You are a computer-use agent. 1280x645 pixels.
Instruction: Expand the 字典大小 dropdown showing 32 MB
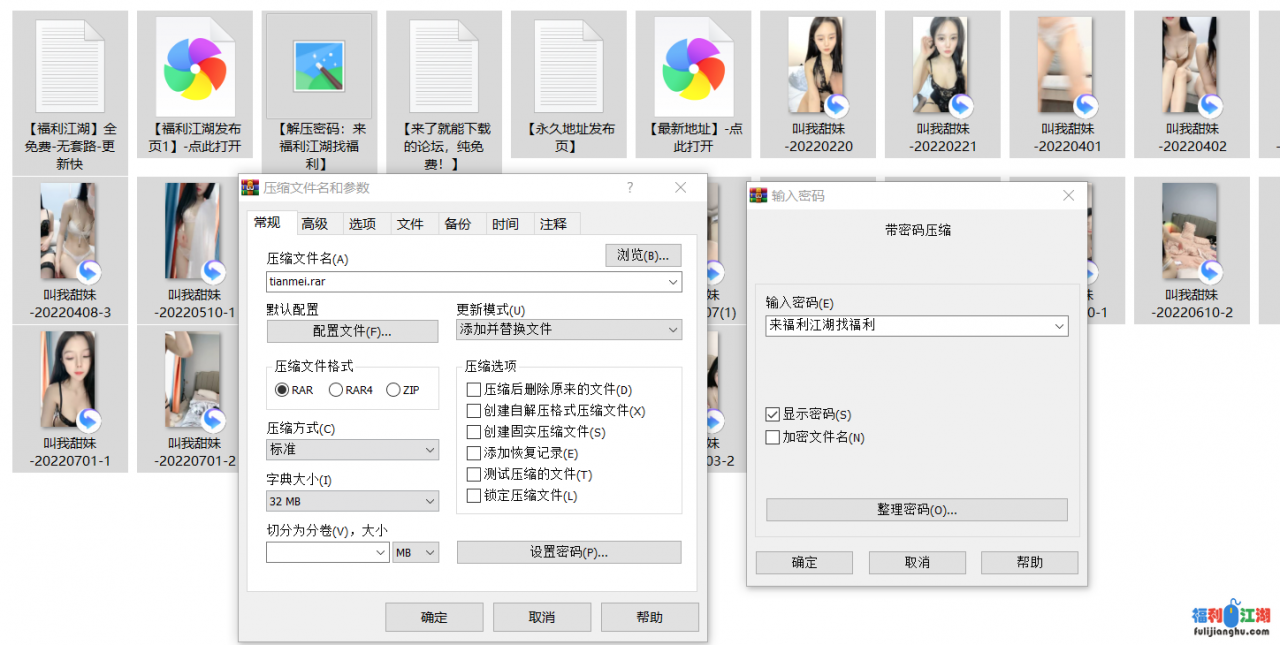(x=352, y=501)
